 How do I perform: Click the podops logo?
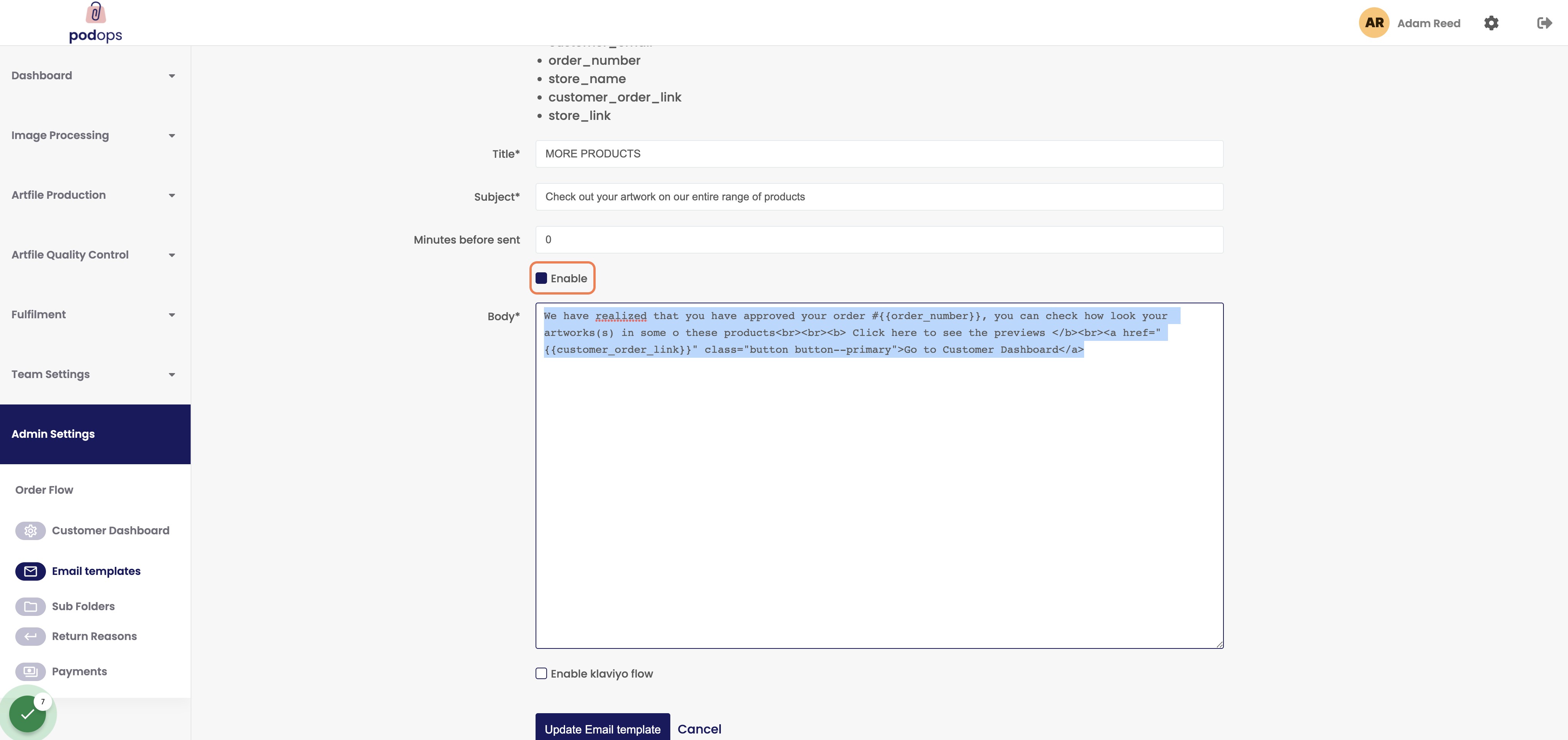click(96, 23)
